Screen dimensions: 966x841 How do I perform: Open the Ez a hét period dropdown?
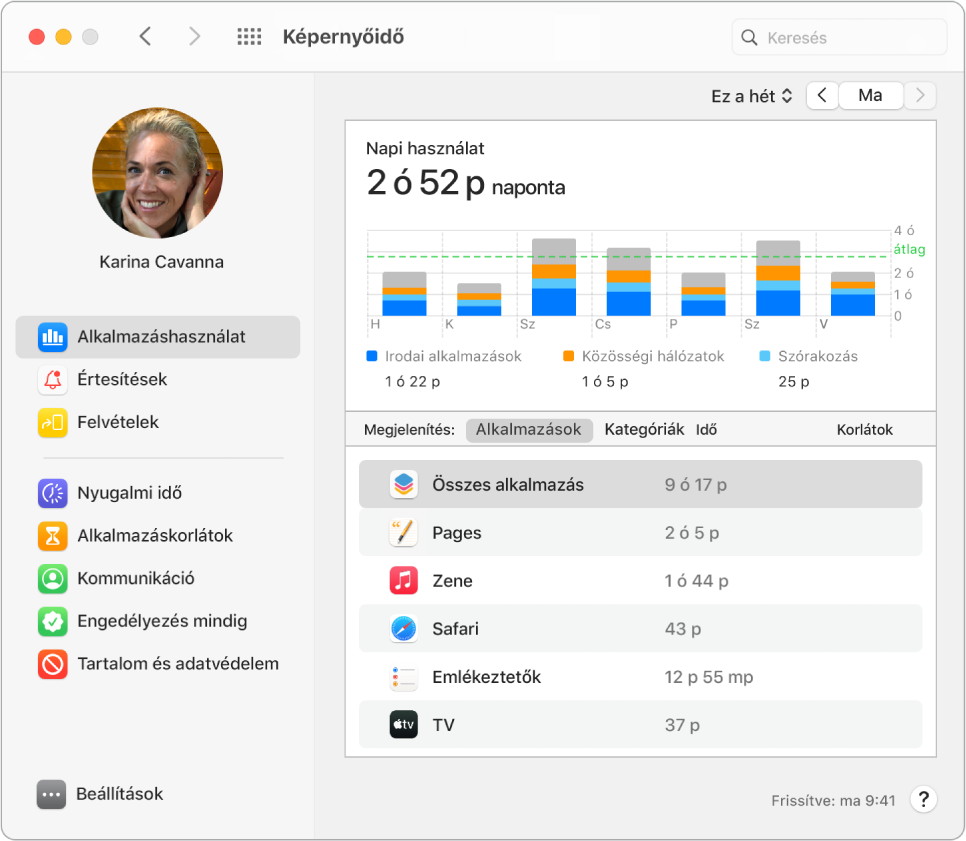tap(752, 96)
